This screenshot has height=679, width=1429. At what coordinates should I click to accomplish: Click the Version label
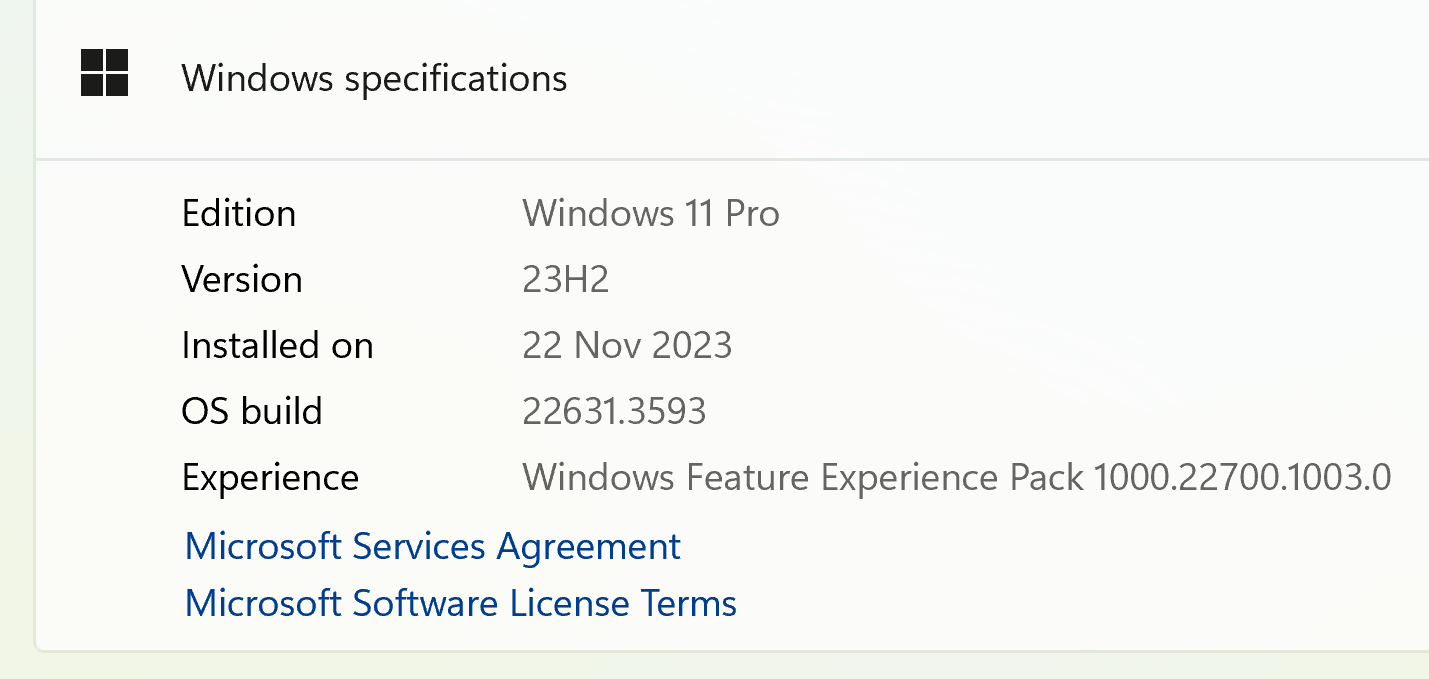point(241,279)
